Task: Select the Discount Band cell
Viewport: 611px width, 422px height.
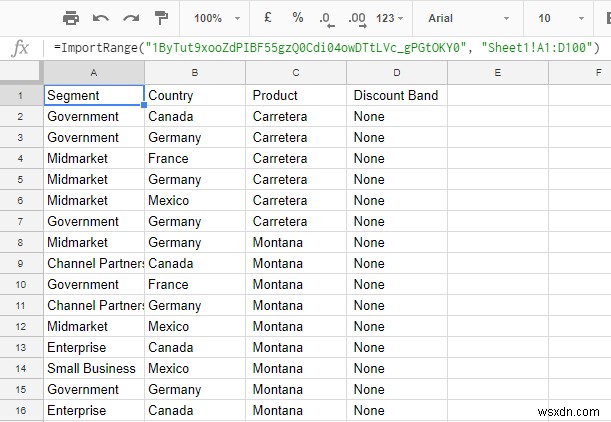Action: (397, 95)
